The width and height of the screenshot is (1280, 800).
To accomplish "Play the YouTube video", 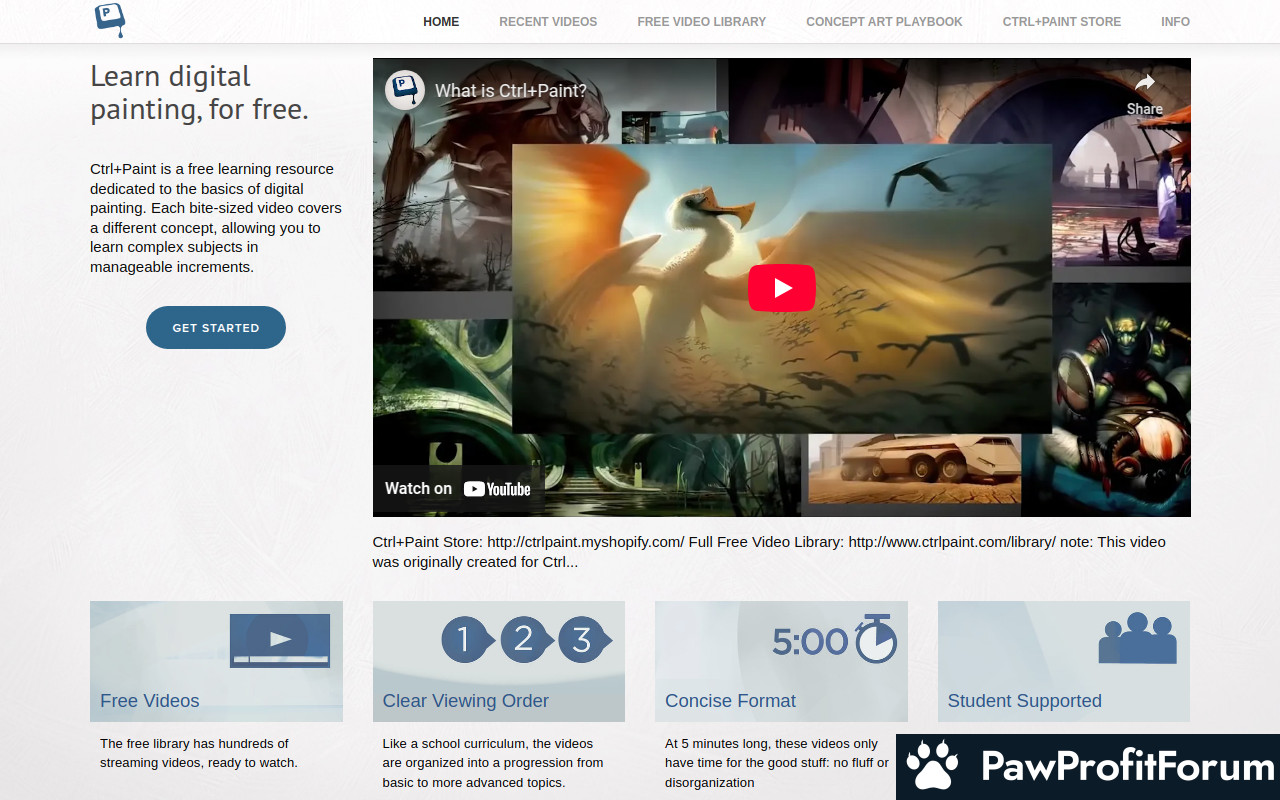I will (x=781, y=288).
